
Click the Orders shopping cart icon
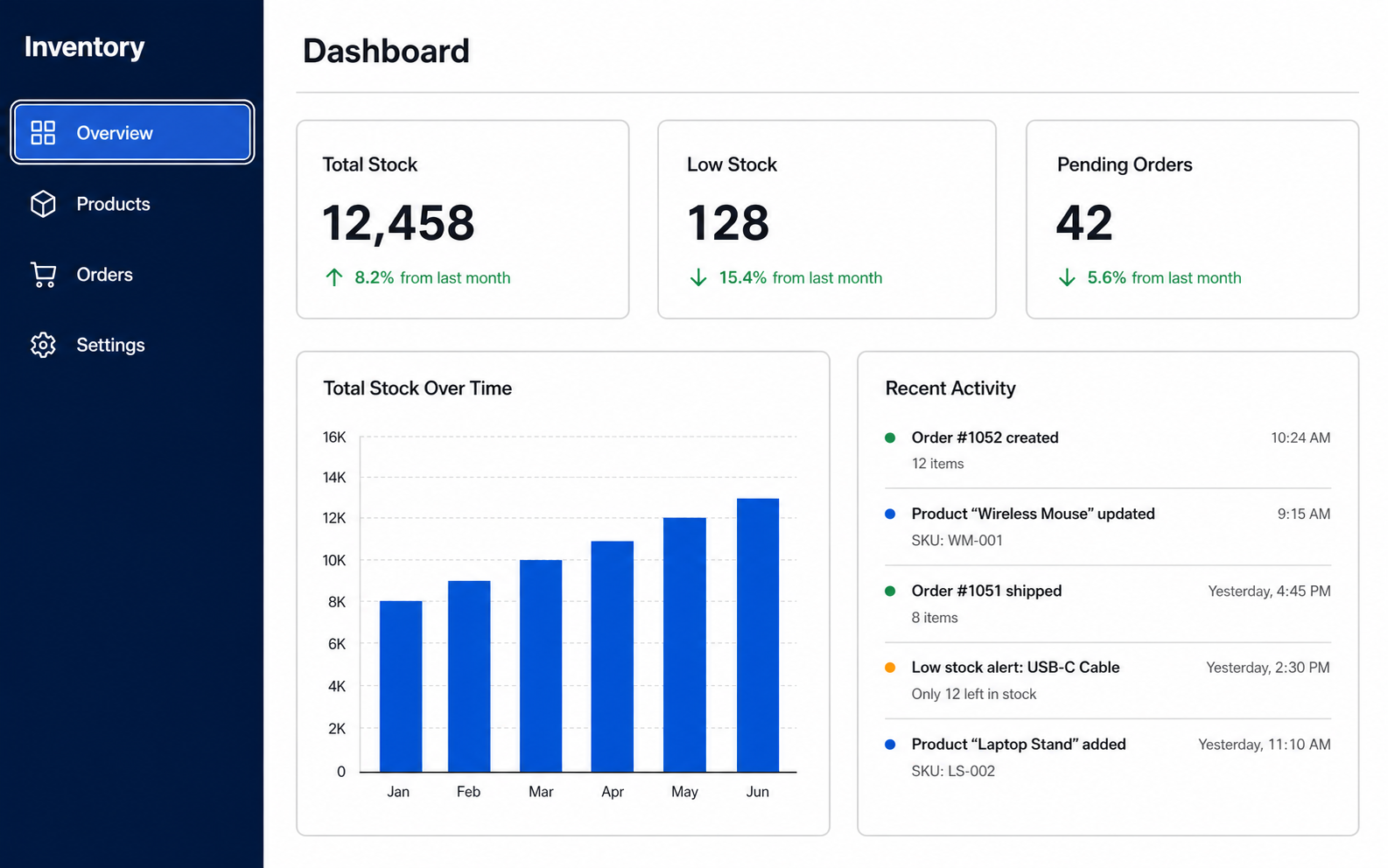pos(43,275)
